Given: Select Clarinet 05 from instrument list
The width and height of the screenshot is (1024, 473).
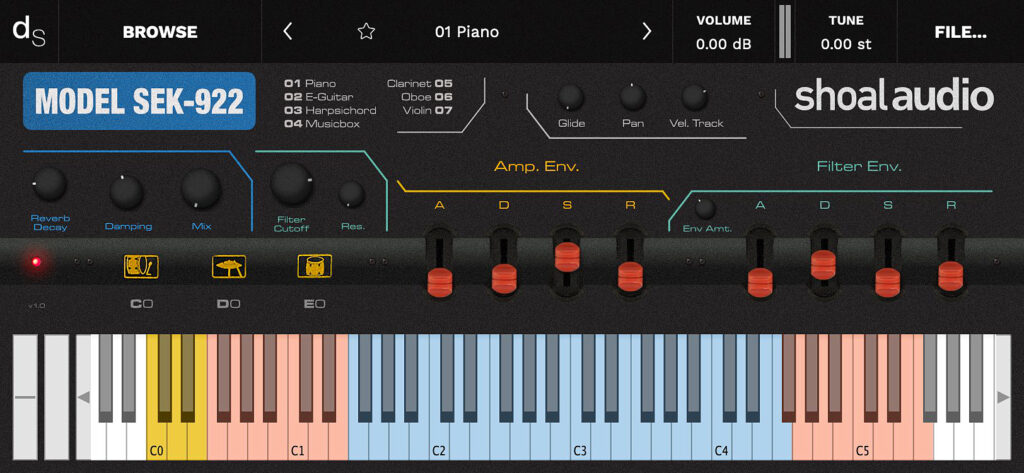Looking at the screenshot, I should [420, 84].
